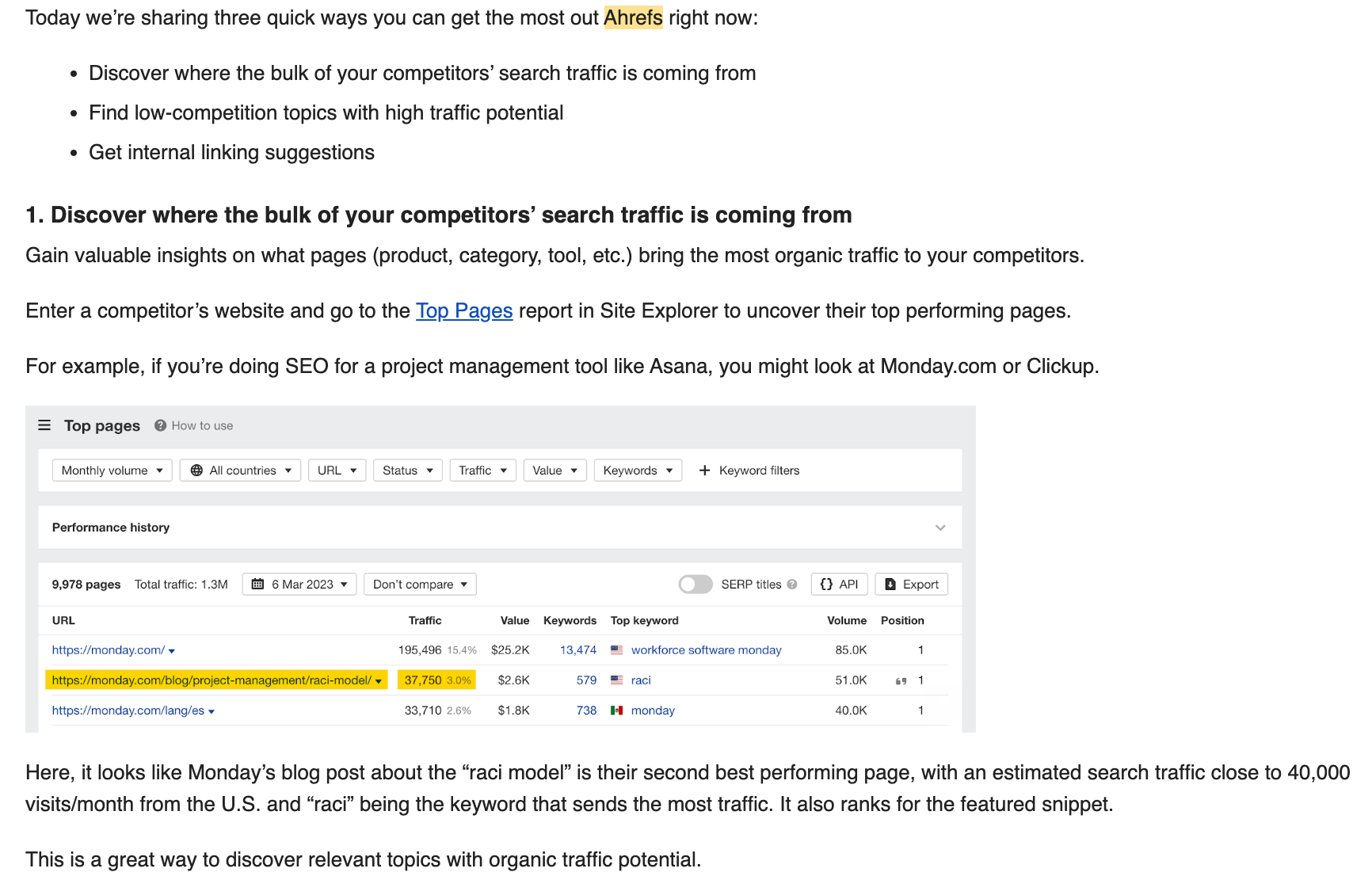Sort by the Value column header
The width and height of the screenshot is (1372, 895).
tap(515, 621)
